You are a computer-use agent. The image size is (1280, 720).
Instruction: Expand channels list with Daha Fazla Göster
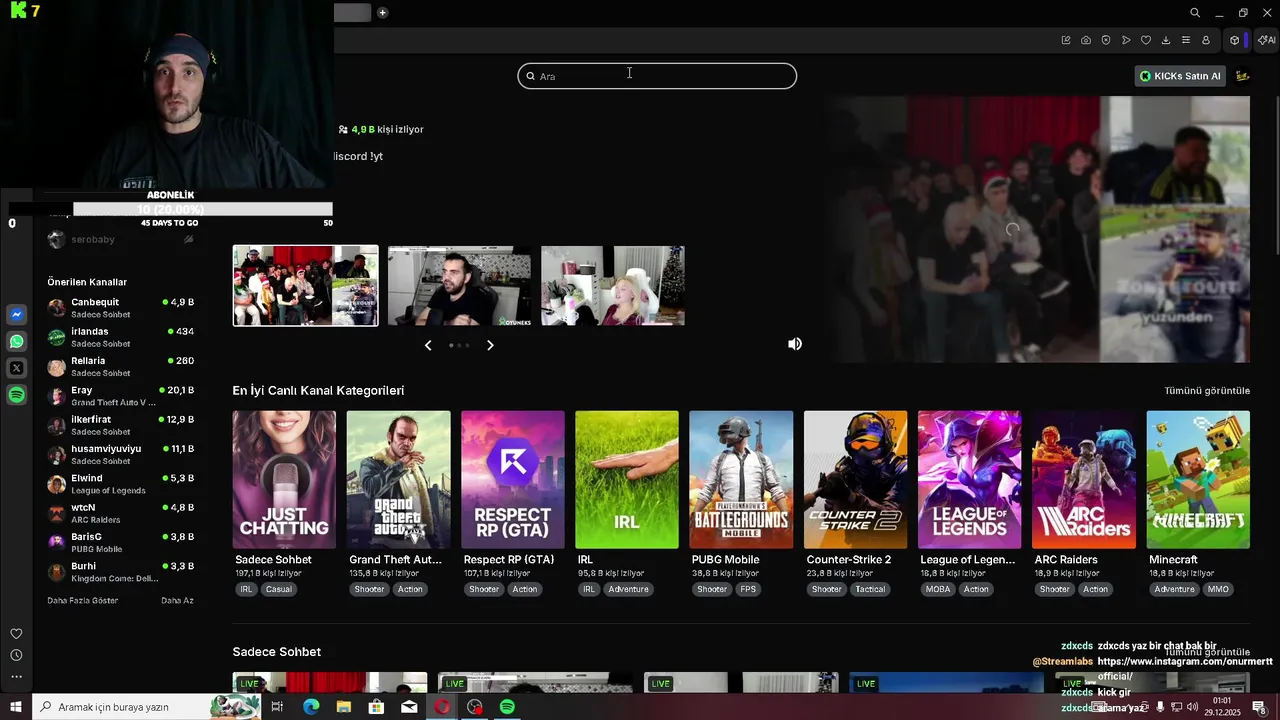tap(83, 601)
